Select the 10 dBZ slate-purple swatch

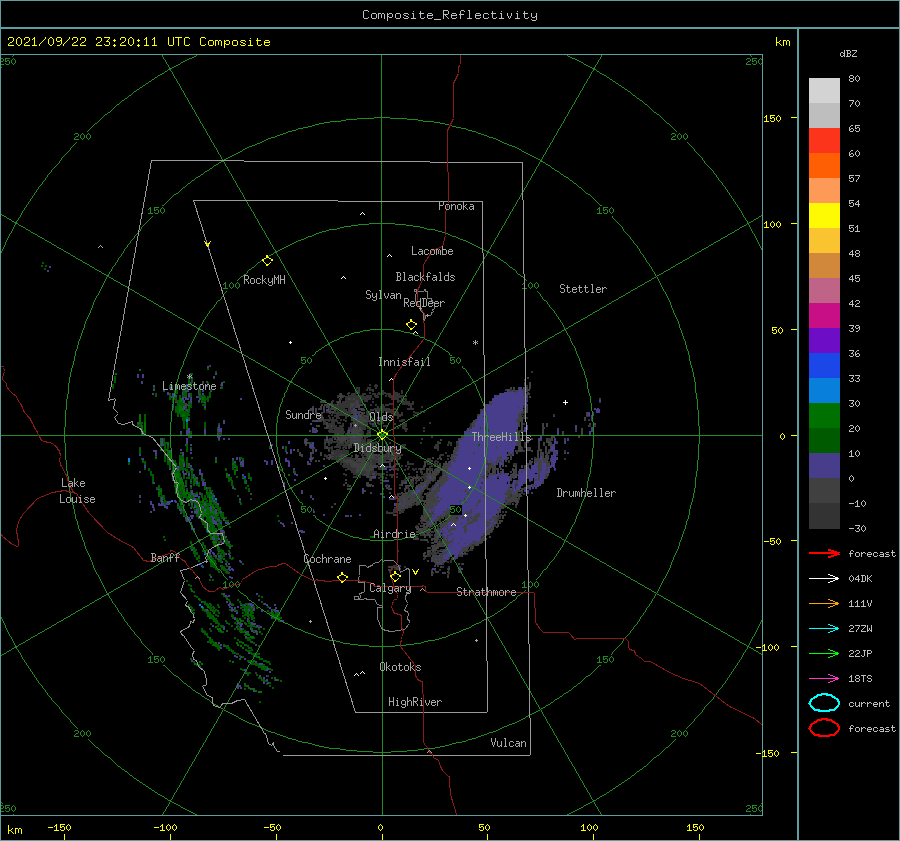coord(824,465)
